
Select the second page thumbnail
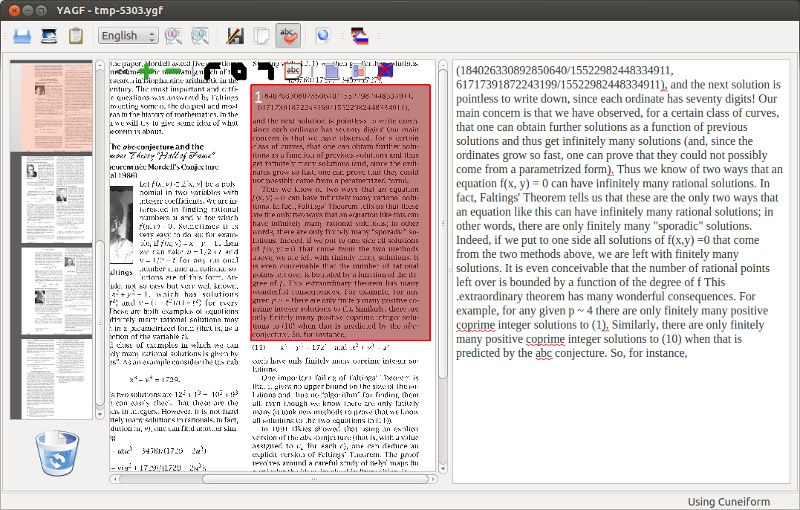[x=56, y=199]
